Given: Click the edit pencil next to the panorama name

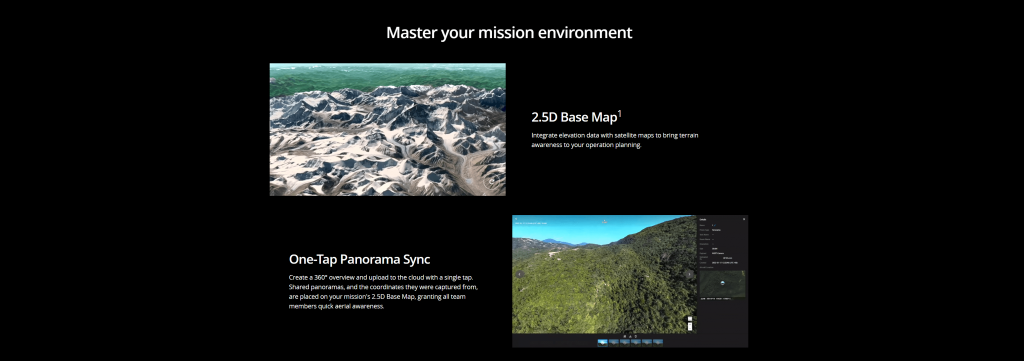Looking at the screenshot, I should click(x=715, y=225).
